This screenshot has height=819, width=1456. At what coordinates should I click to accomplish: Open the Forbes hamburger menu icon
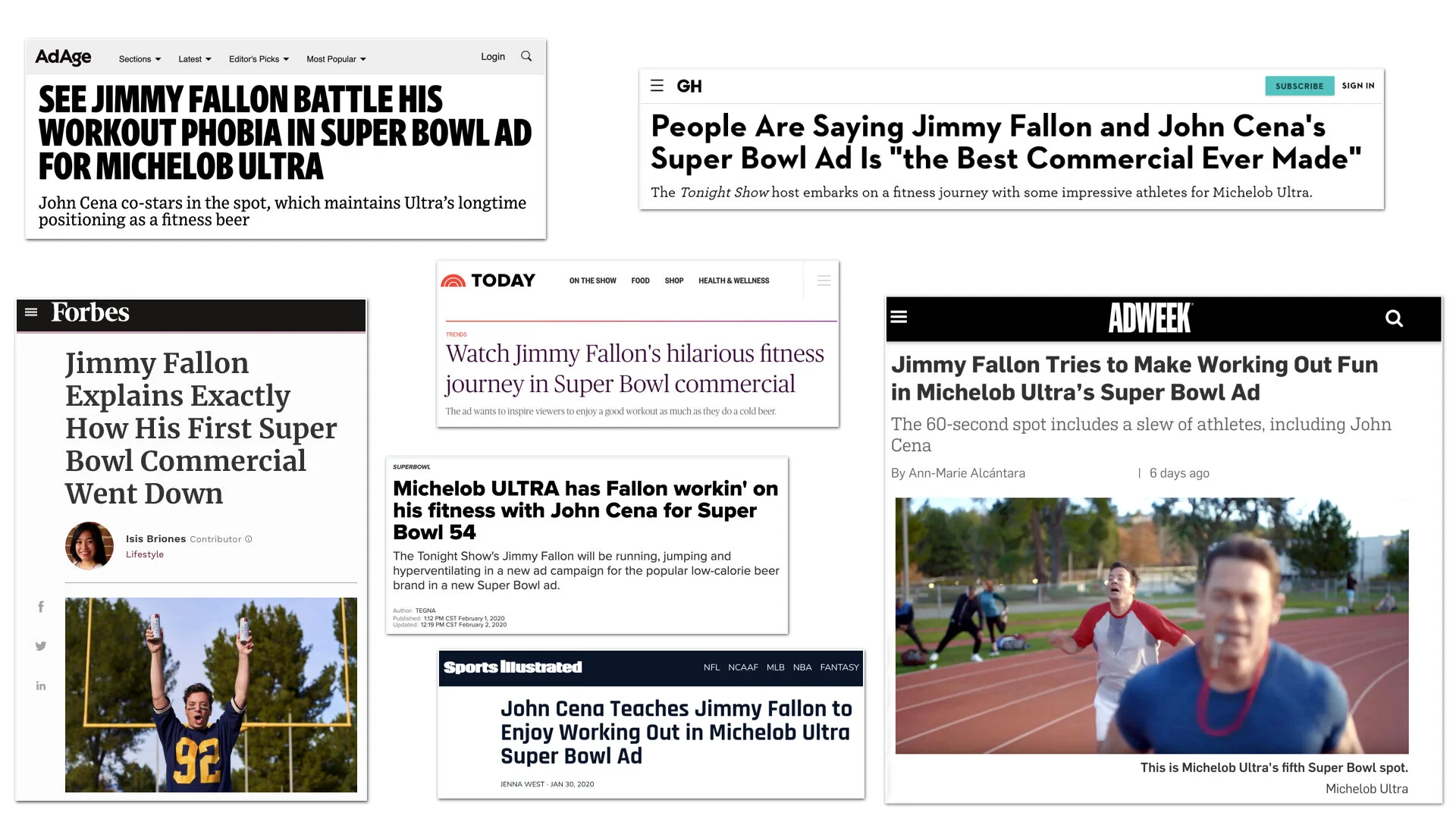(31, 312)
